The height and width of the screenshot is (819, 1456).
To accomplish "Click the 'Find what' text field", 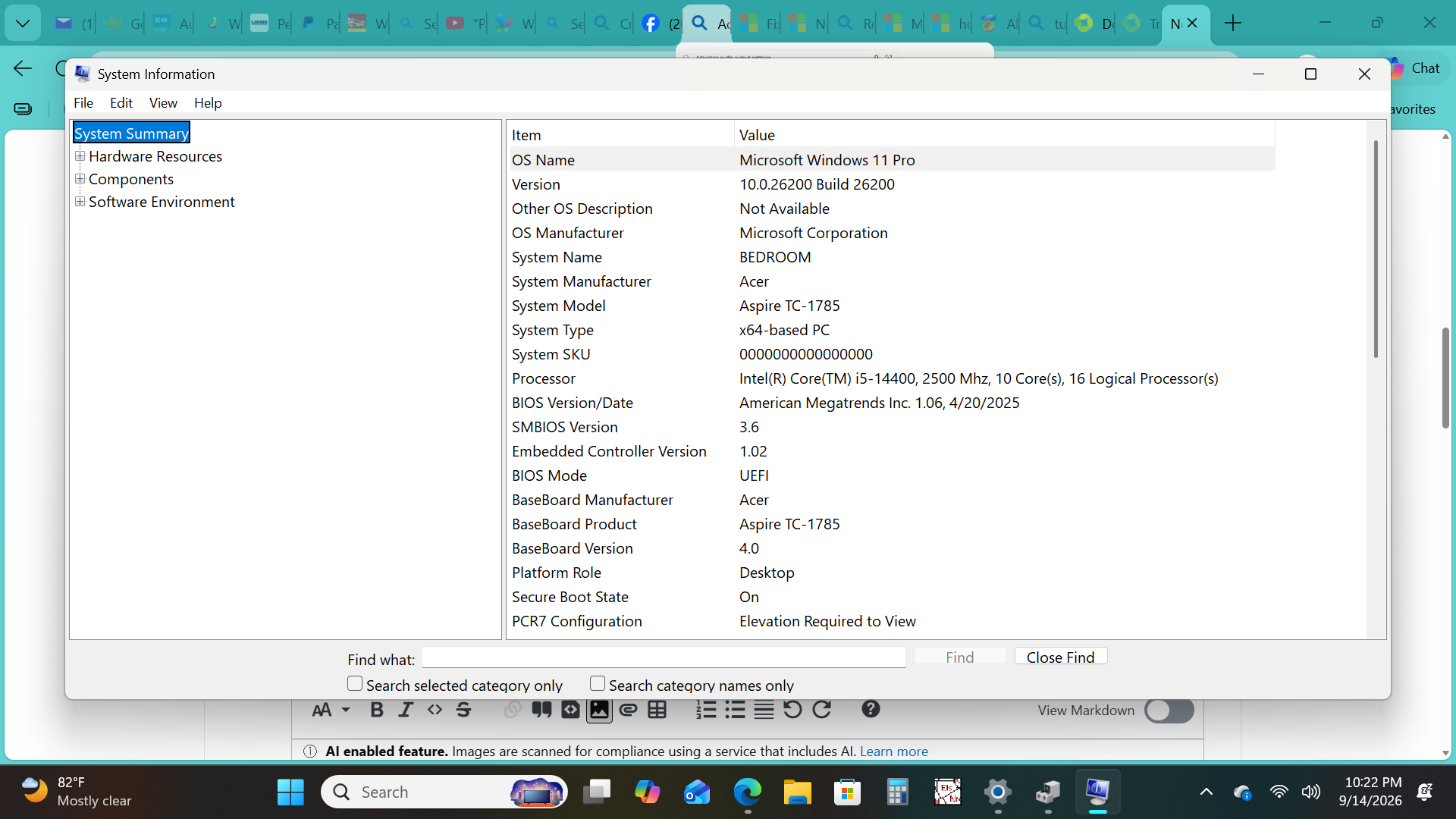I will click(x=664, y=657).
